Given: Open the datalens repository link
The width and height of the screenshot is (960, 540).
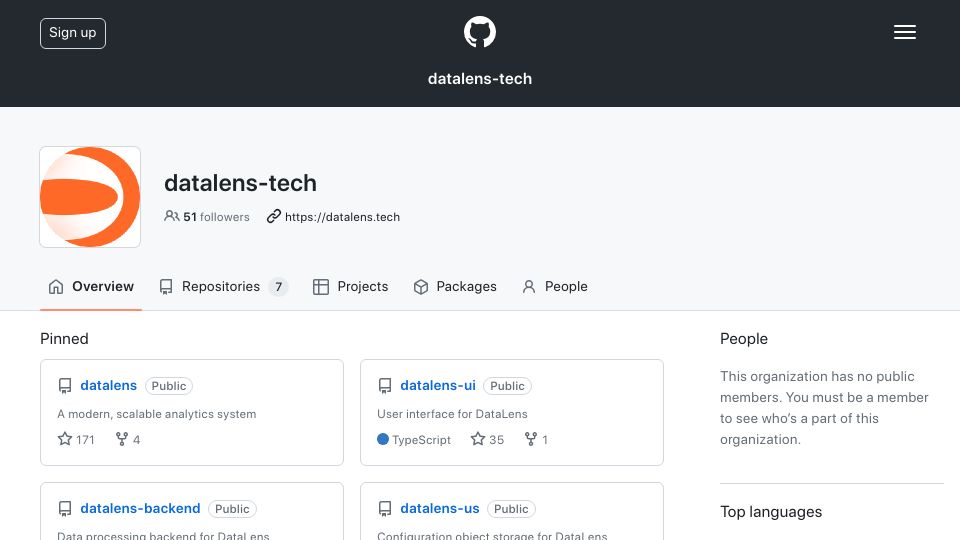Looking at the screenshot, I should pos(108,385).
